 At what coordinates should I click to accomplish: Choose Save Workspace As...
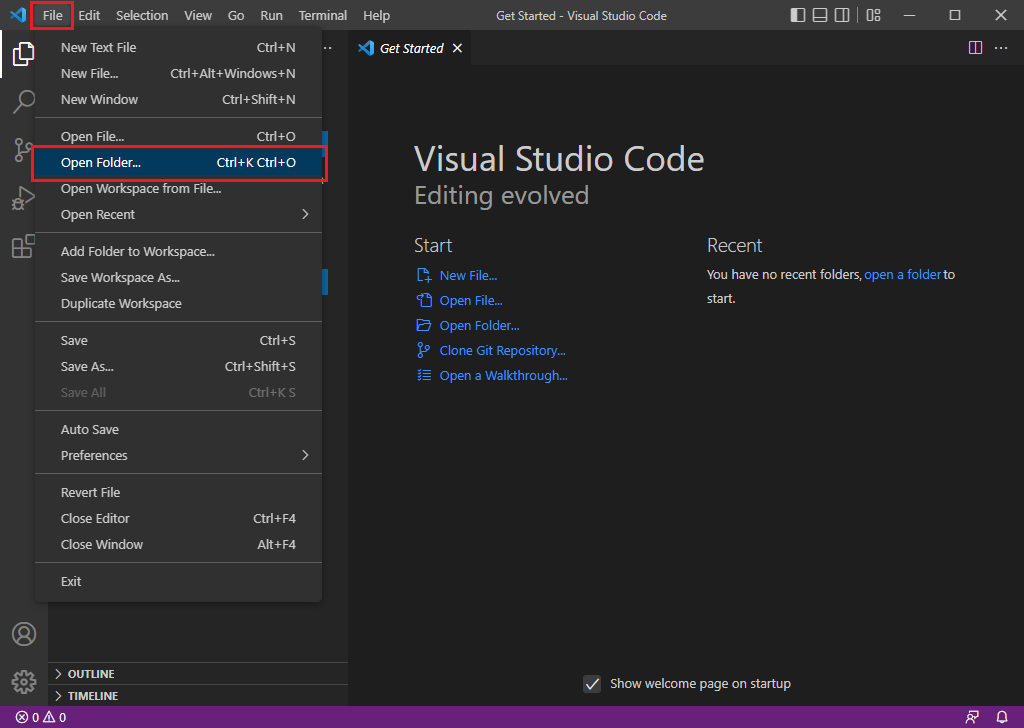[x=178, y=277]
